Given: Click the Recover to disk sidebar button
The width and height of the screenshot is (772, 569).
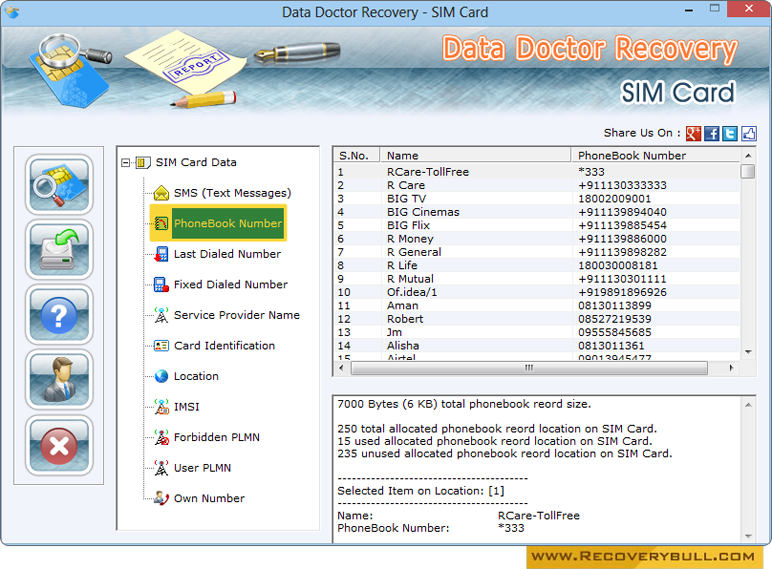Looking at the screenshot, I should point(59,250).
